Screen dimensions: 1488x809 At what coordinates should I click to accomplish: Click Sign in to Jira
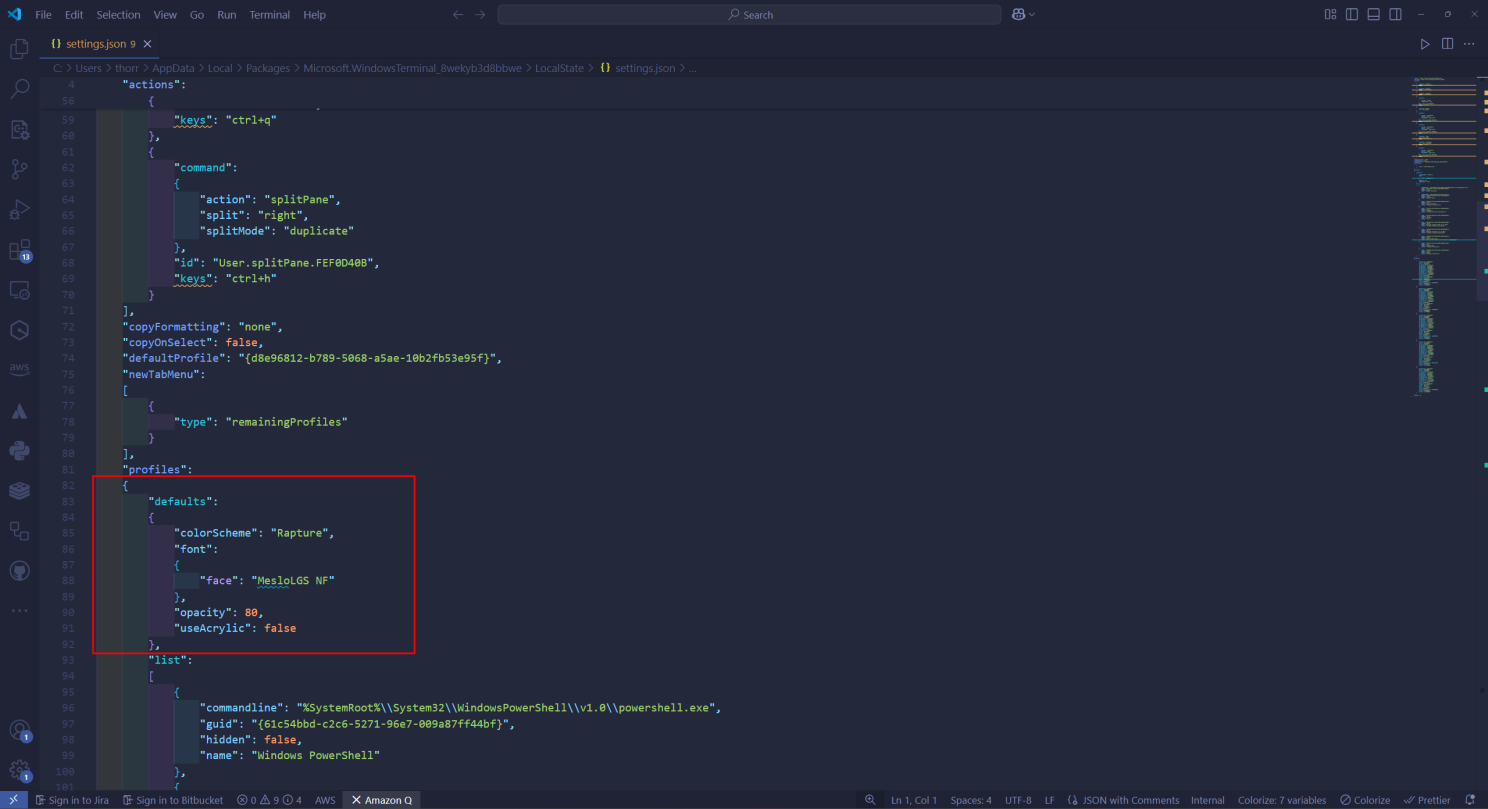(71, 800)
